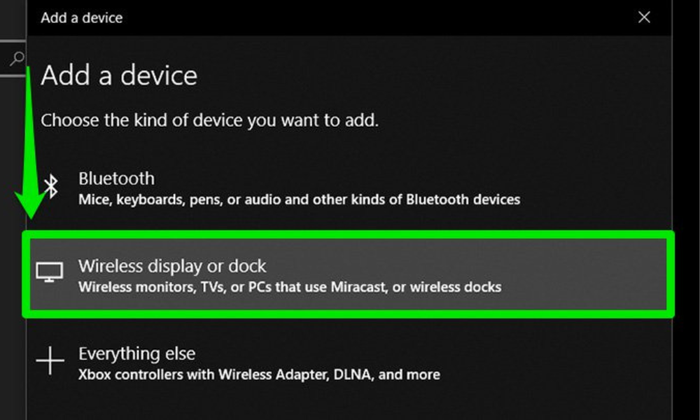Click the plus icon beside Everything else
Viewport: 700px width, 420px height.
point(50,361)
